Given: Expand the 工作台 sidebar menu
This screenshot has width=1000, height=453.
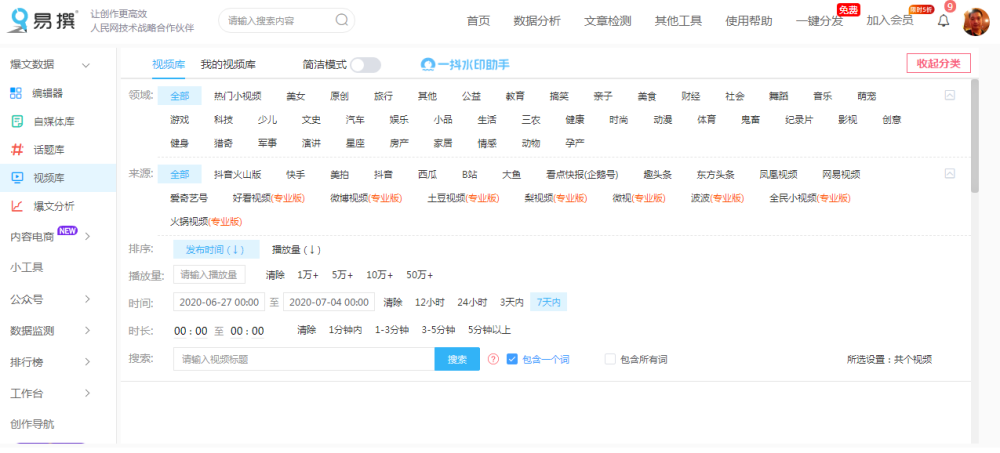Looking at the screenshot, I should point(87,393).
